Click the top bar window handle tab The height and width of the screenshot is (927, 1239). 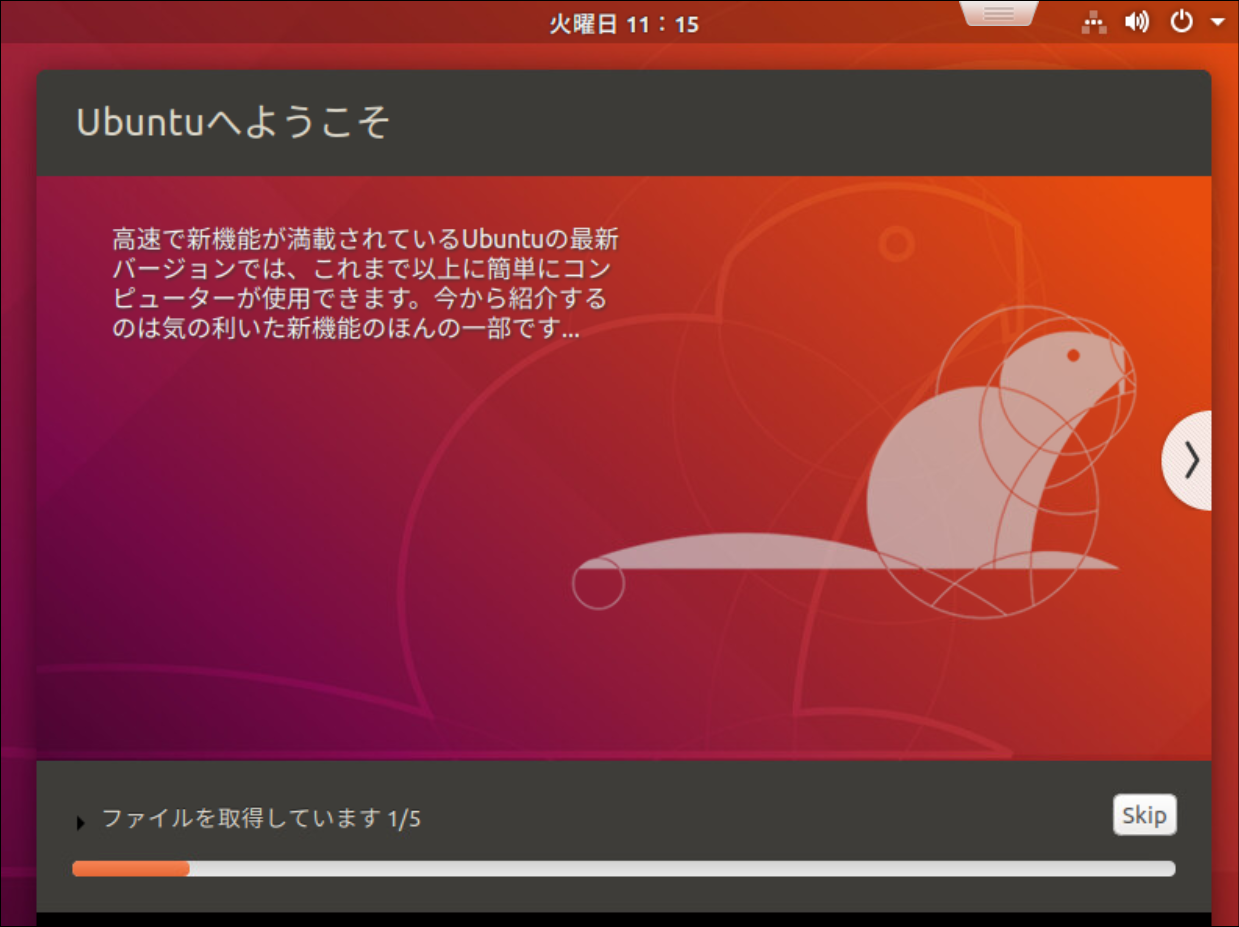pyautogui.click(x=999, y=13)
